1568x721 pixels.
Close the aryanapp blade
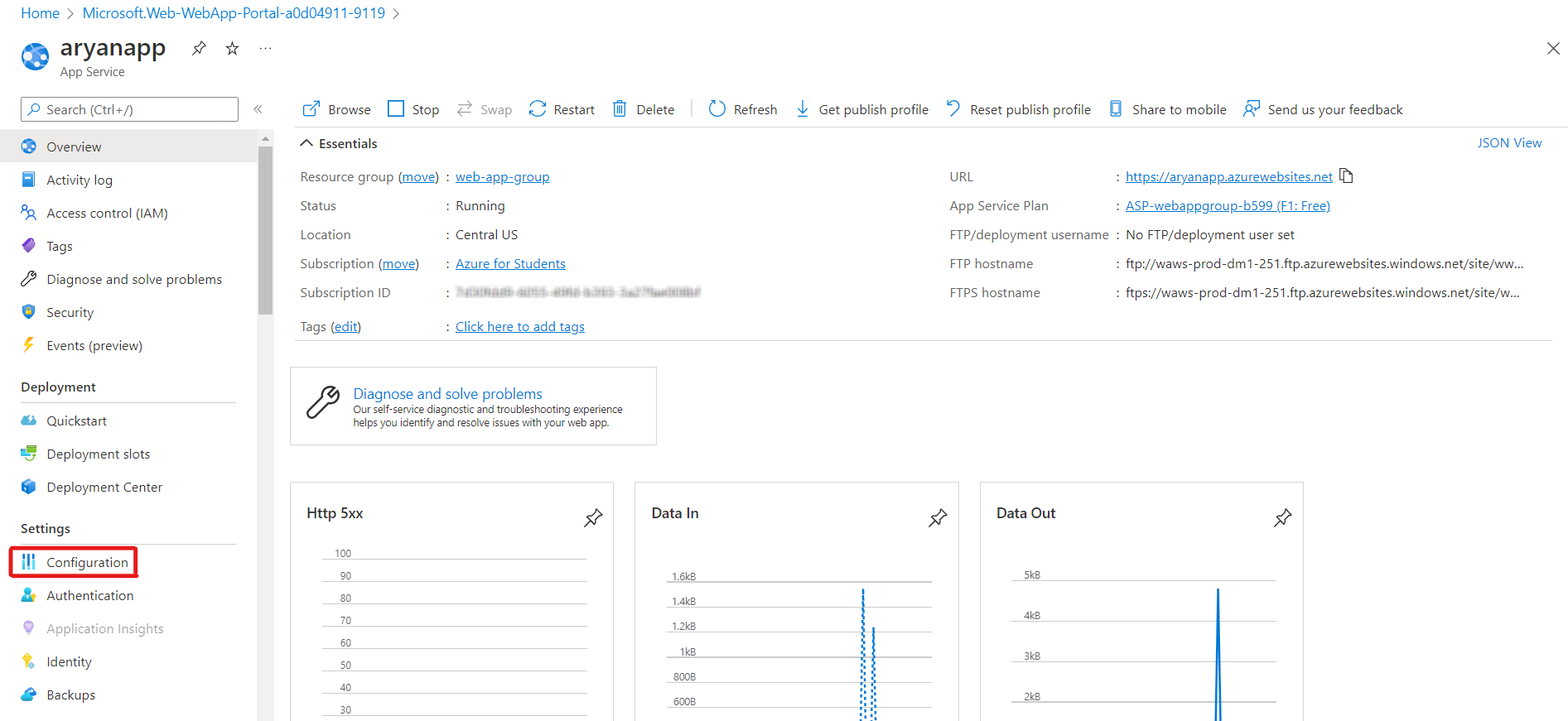pos(1553,49)
